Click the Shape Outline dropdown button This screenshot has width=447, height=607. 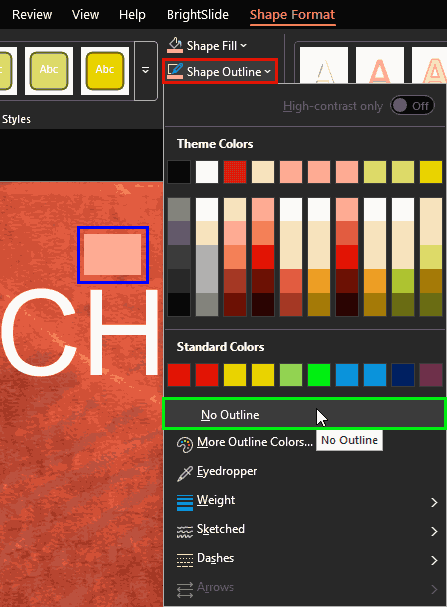click(219, 71)
